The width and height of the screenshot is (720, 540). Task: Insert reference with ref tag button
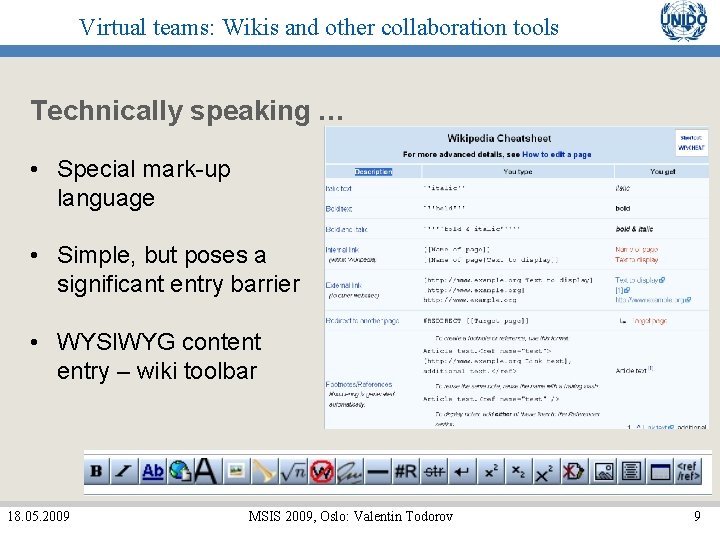pos(688,471)
